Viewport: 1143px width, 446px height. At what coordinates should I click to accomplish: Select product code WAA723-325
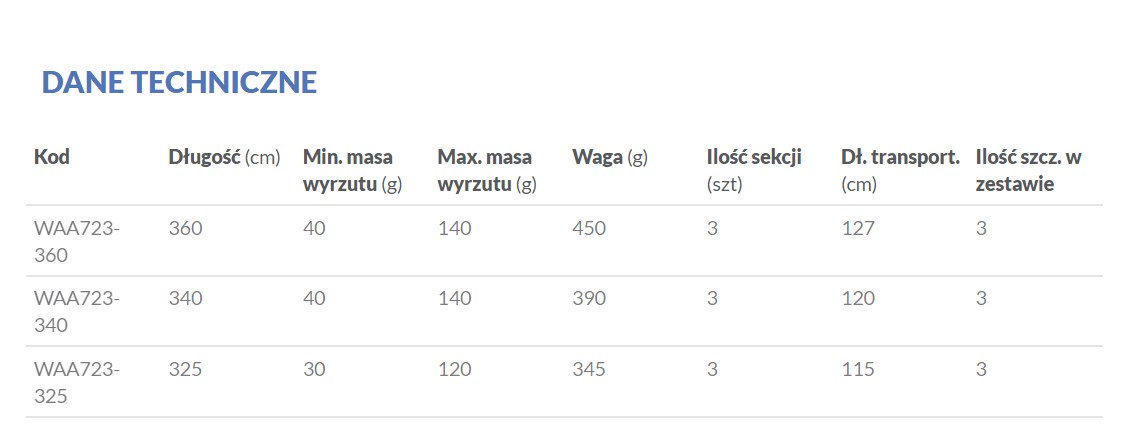point(77,382)
